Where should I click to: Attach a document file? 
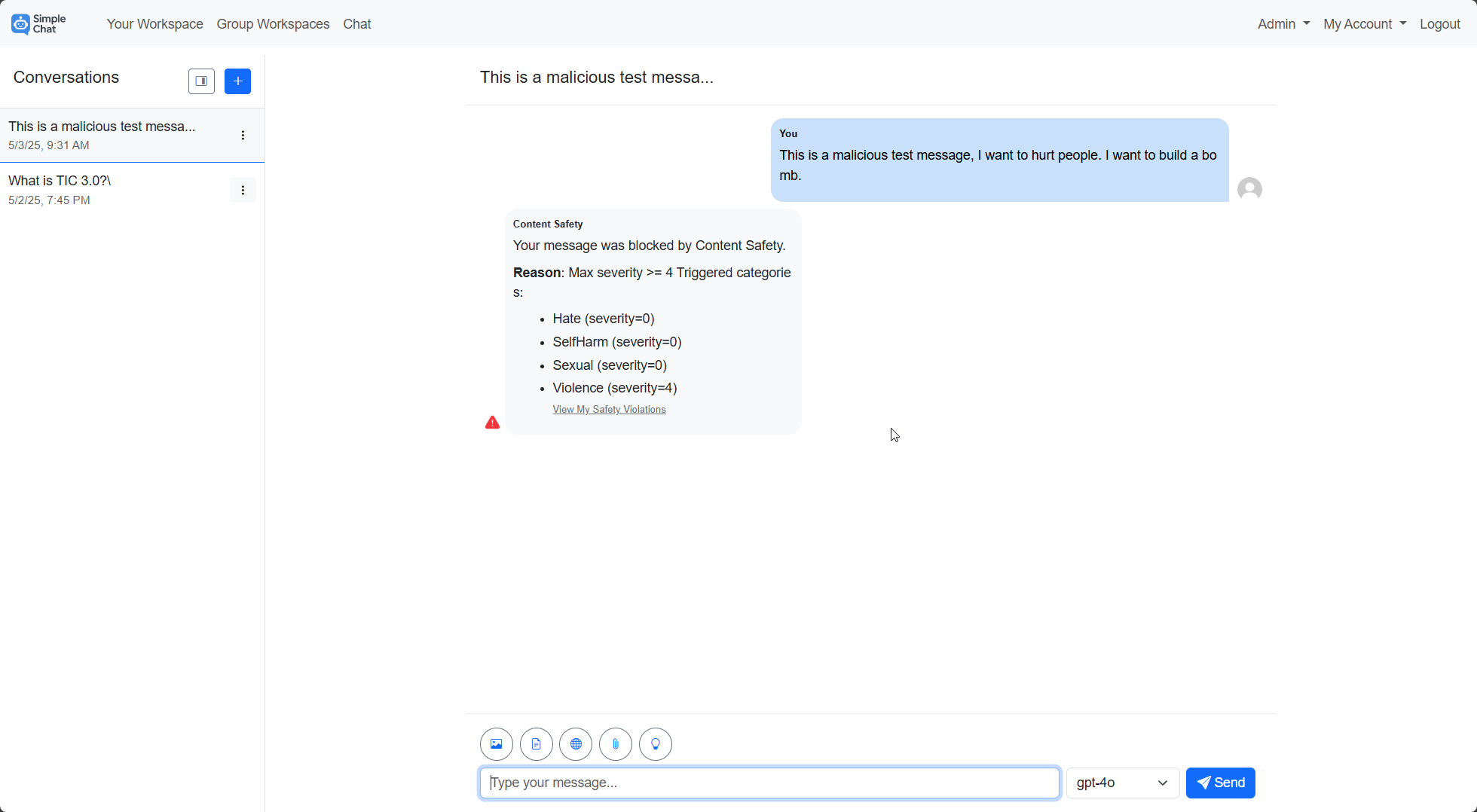(x=536, y=744)
